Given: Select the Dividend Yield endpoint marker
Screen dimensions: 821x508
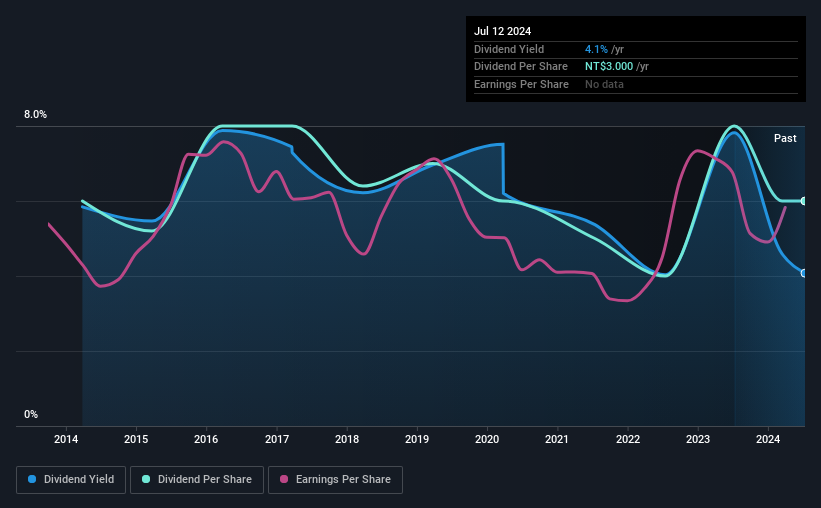Looking at the screenshot, I should coord(804,273).
